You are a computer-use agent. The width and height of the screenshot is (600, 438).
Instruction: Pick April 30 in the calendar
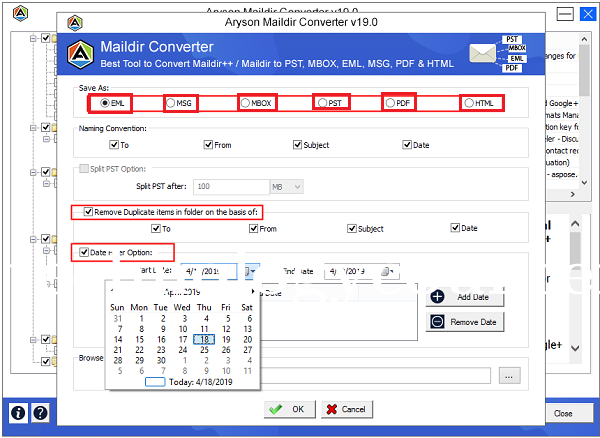(x=161, y=360)
